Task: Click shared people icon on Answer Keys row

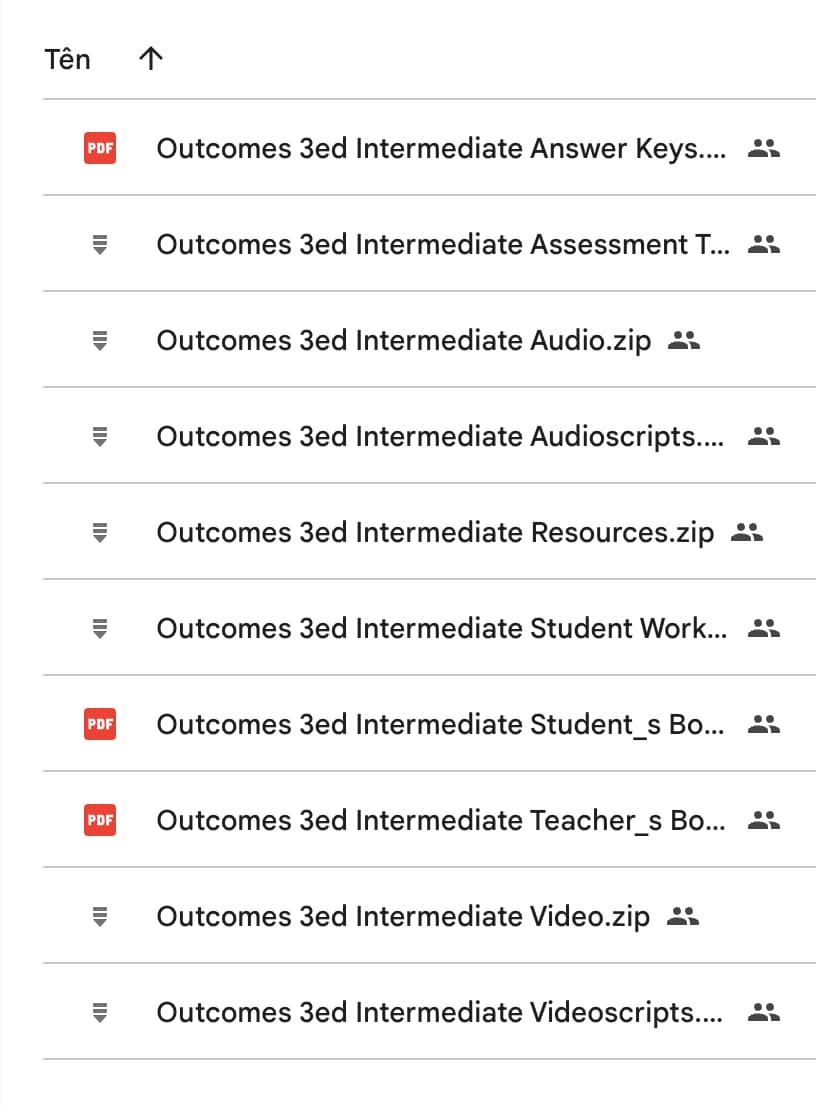Action: click(x=764, y=148)
